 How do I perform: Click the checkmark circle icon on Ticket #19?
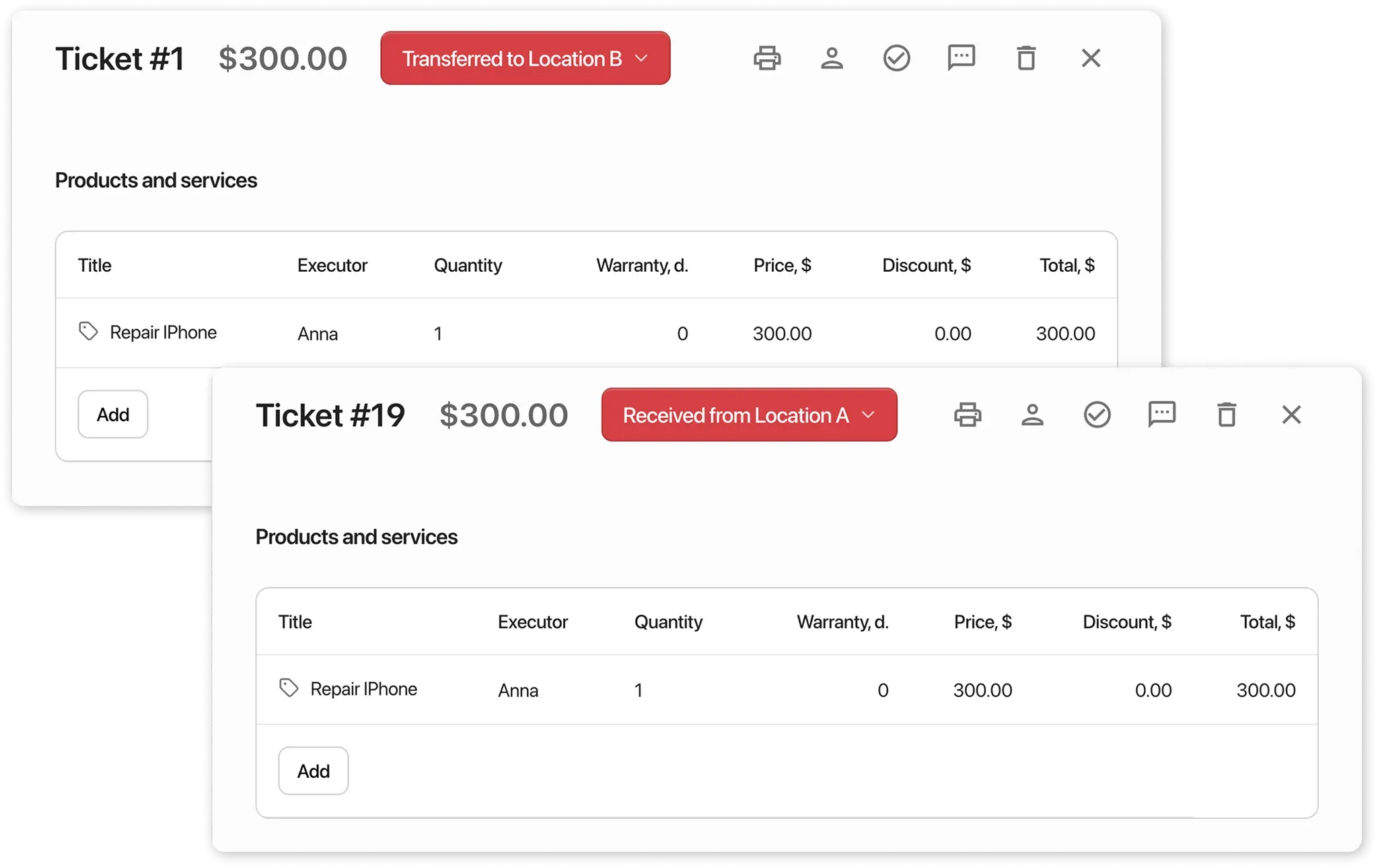click(x=1097, y=415)
